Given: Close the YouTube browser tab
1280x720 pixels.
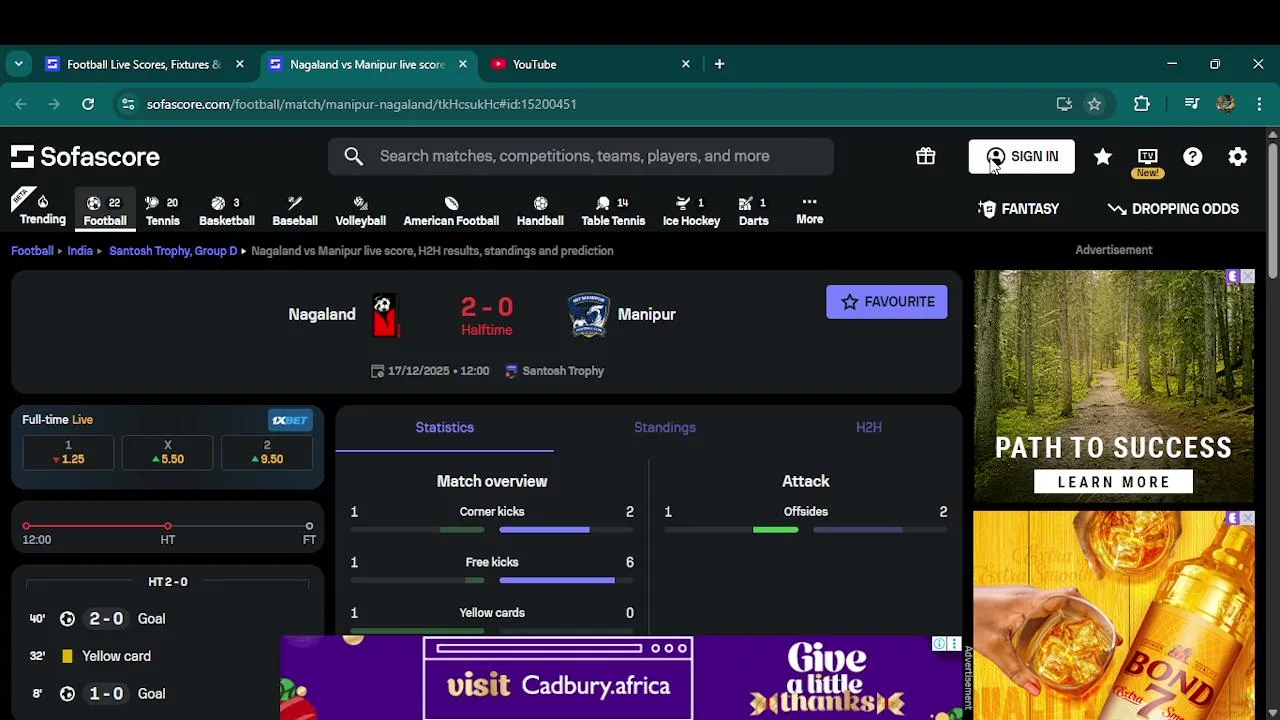Looking at the screenshot, I should pyautogui.click(x=686, y=64).
